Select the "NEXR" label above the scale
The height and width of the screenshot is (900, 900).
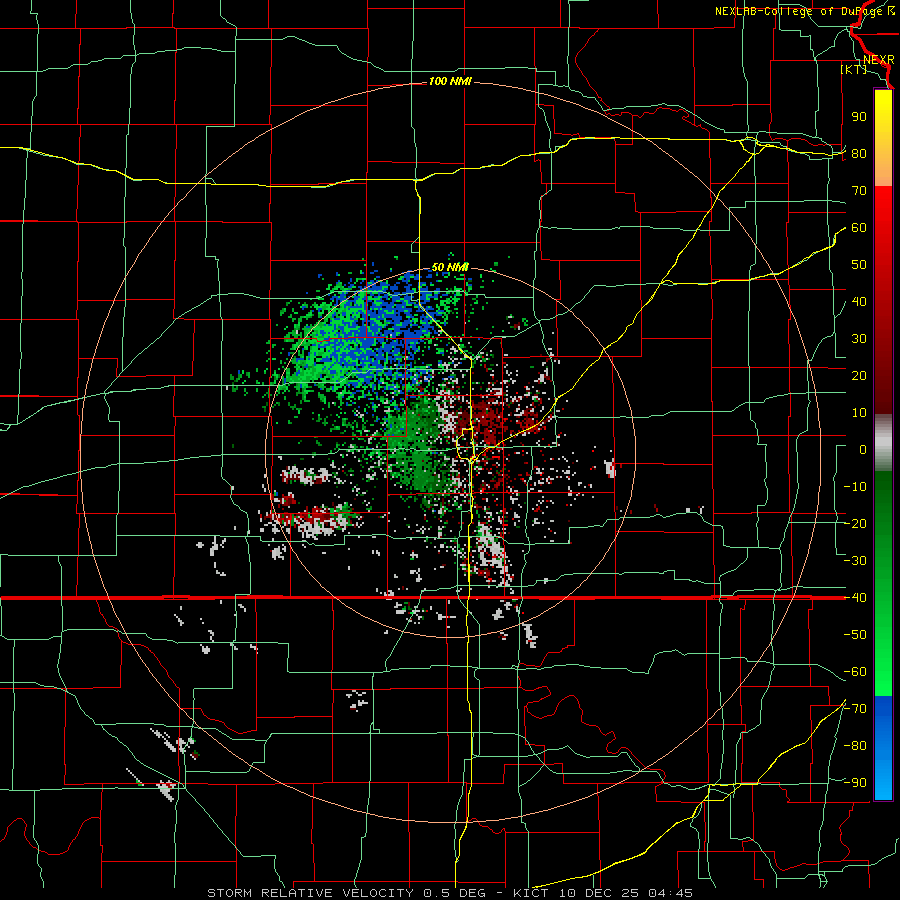[x=879, y=60]
